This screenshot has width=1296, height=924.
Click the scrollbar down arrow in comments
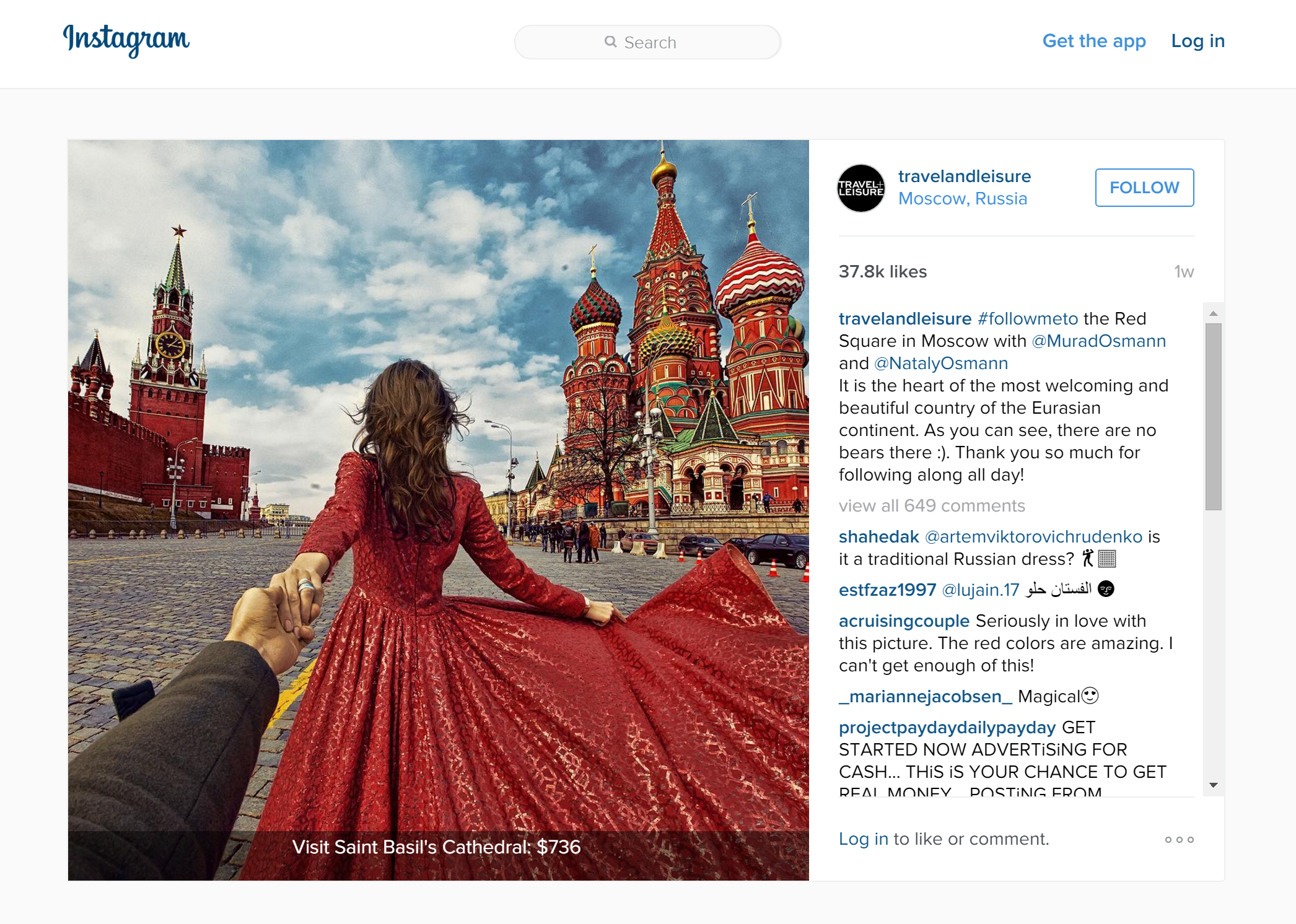[1214, 785]
